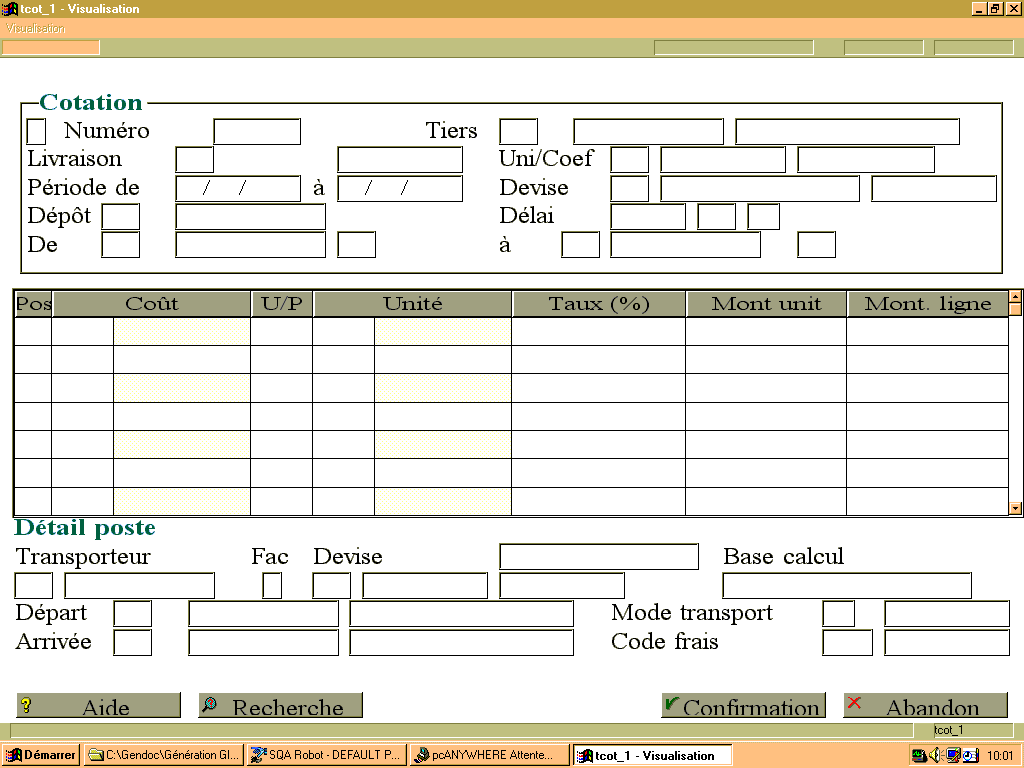Switch to SQA Robot taskbar item
The width and height of the screenshot is (1024, 768).
[x=327, y=755]
